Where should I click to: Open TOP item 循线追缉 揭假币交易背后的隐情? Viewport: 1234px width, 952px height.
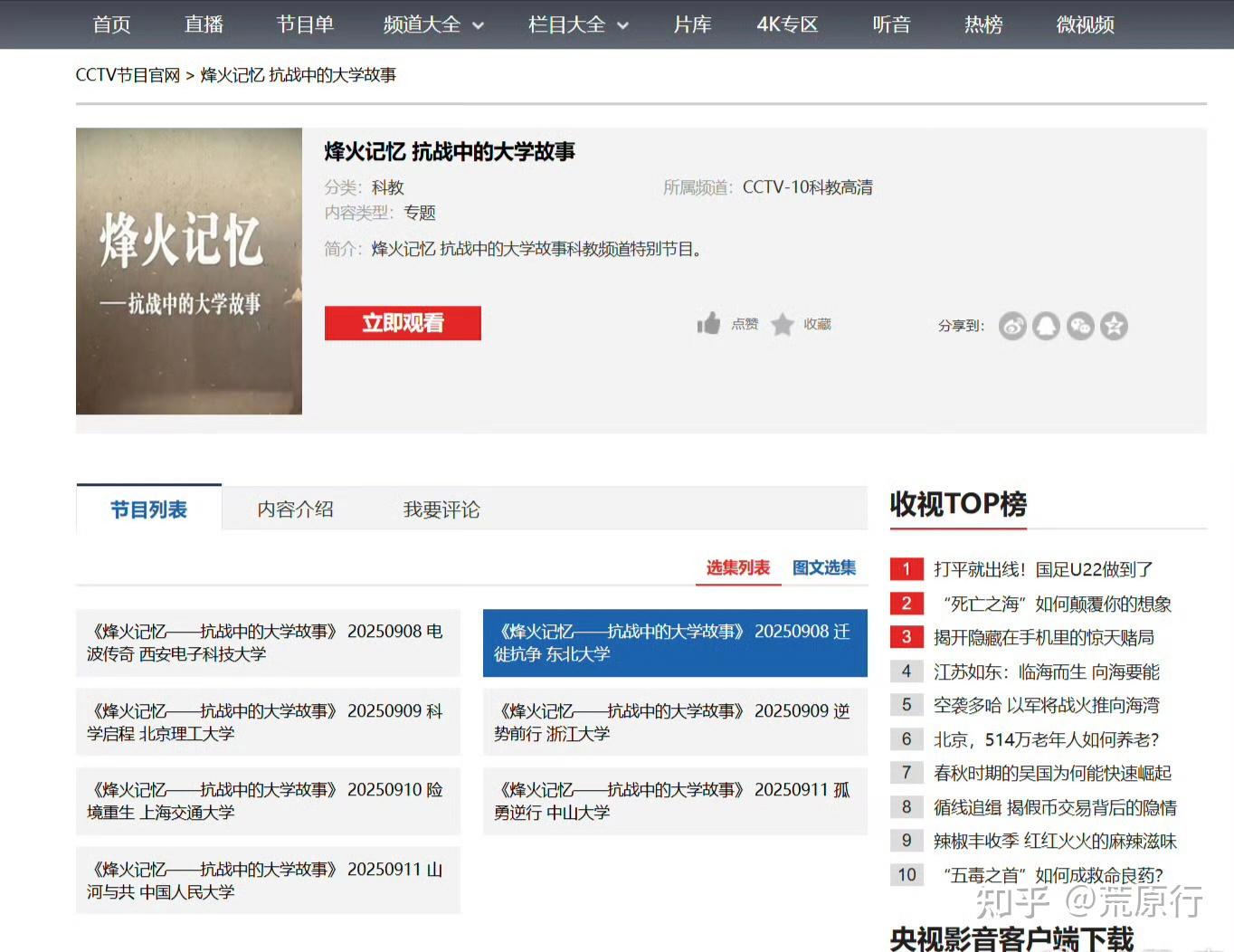tap(1055, 807)
